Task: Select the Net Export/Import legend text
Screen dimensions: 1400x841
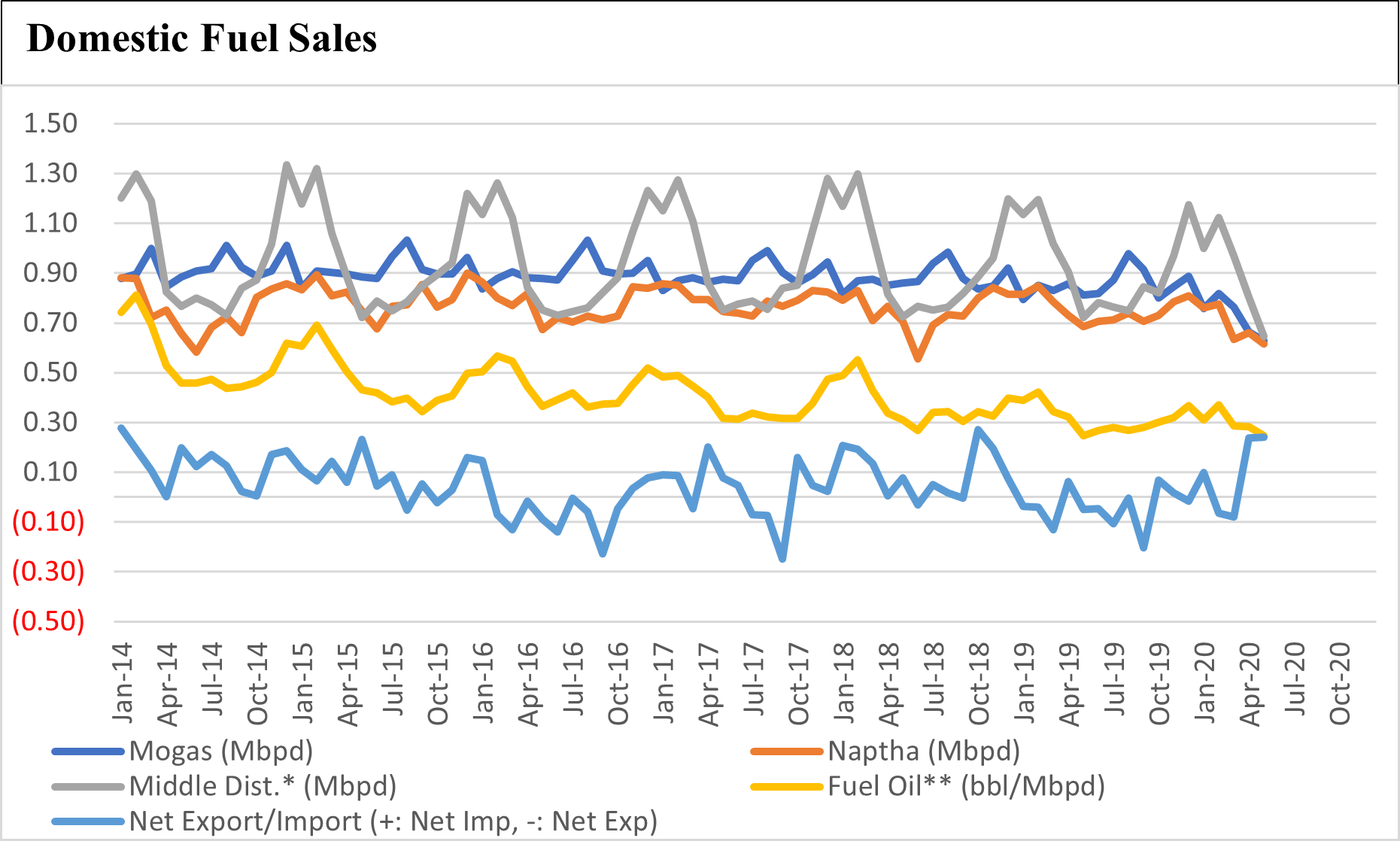Action: 393,821
